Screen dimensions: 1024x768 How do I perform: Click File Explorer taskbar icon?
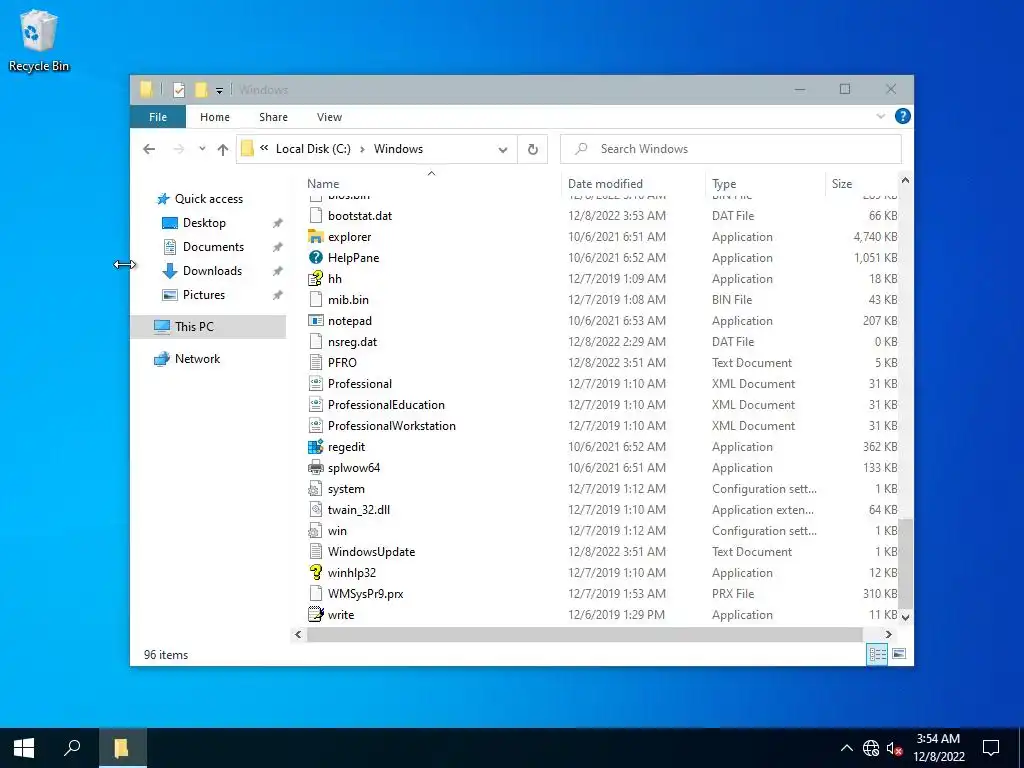coord(122,748)
